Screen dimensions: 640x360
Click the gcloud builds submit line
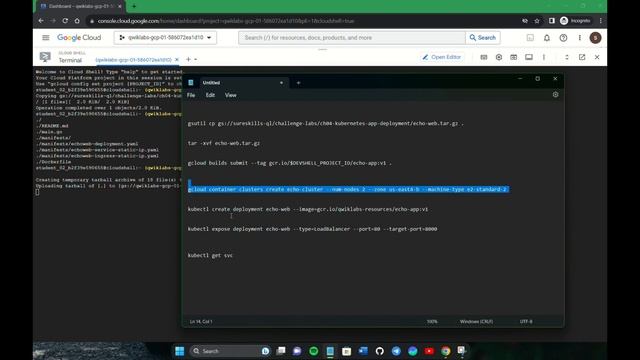click(289, 163)
